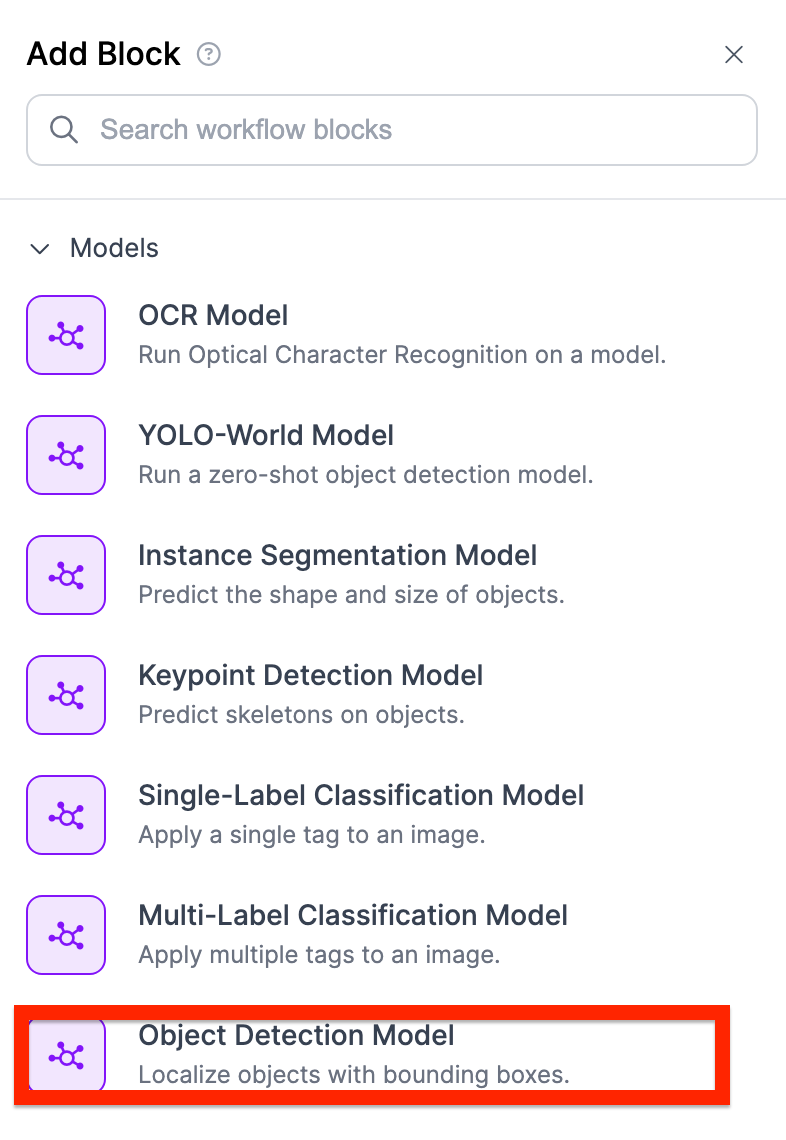Choose the Multi-Label Classification Model title

(353, 916)
